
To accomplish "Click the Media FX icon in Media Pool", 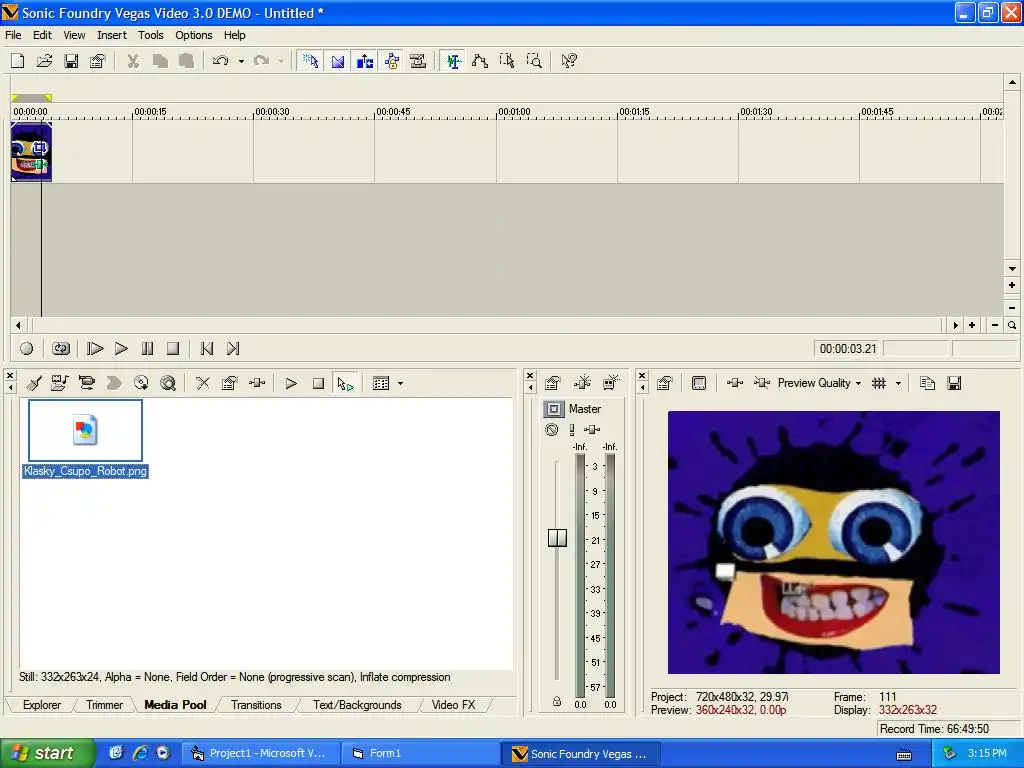I will pos(257,383).
